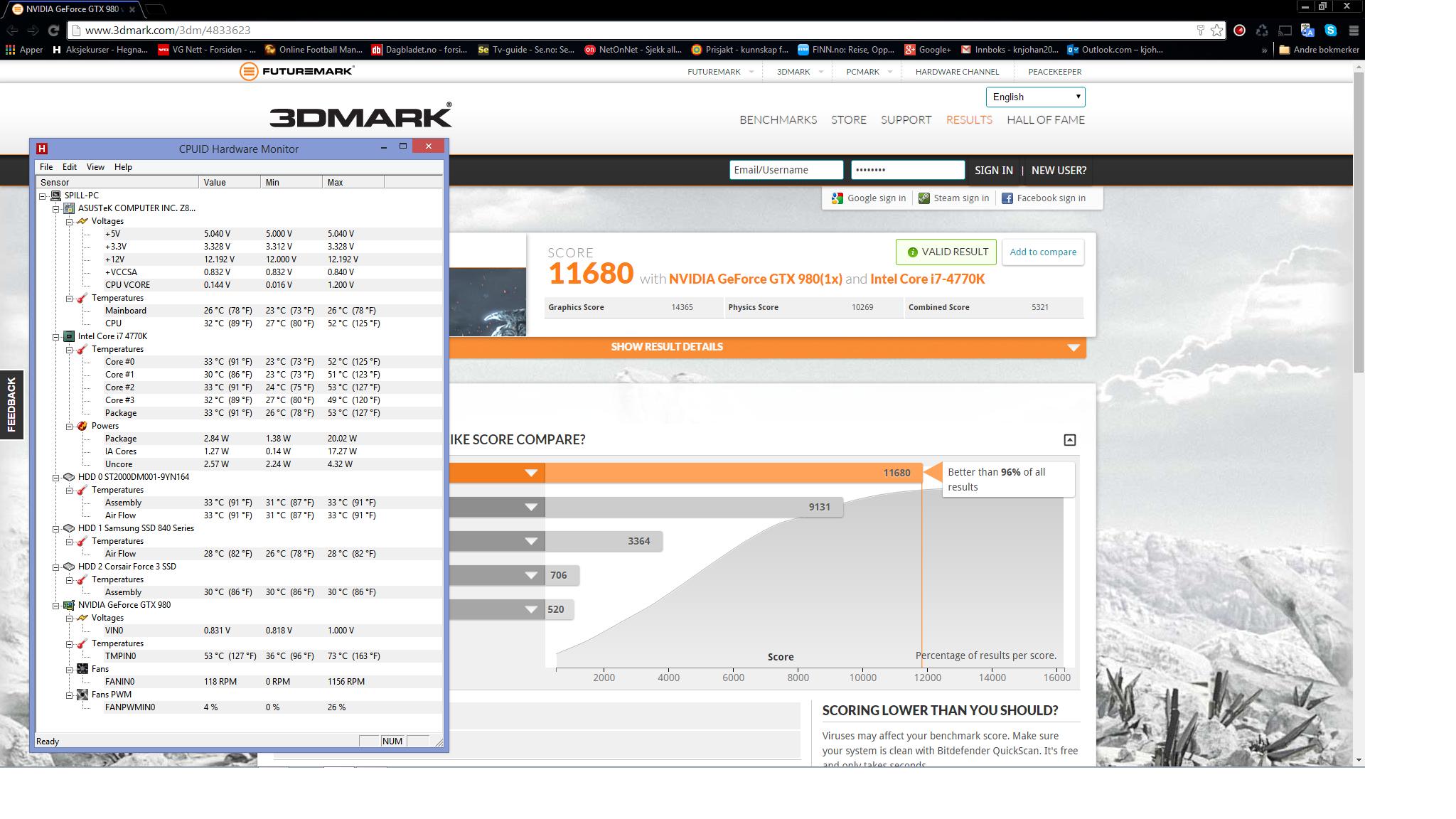Show more bookmarks chevron
Image resolution: width=1456 pixels, height=819 pixels.
[1265, 50]
